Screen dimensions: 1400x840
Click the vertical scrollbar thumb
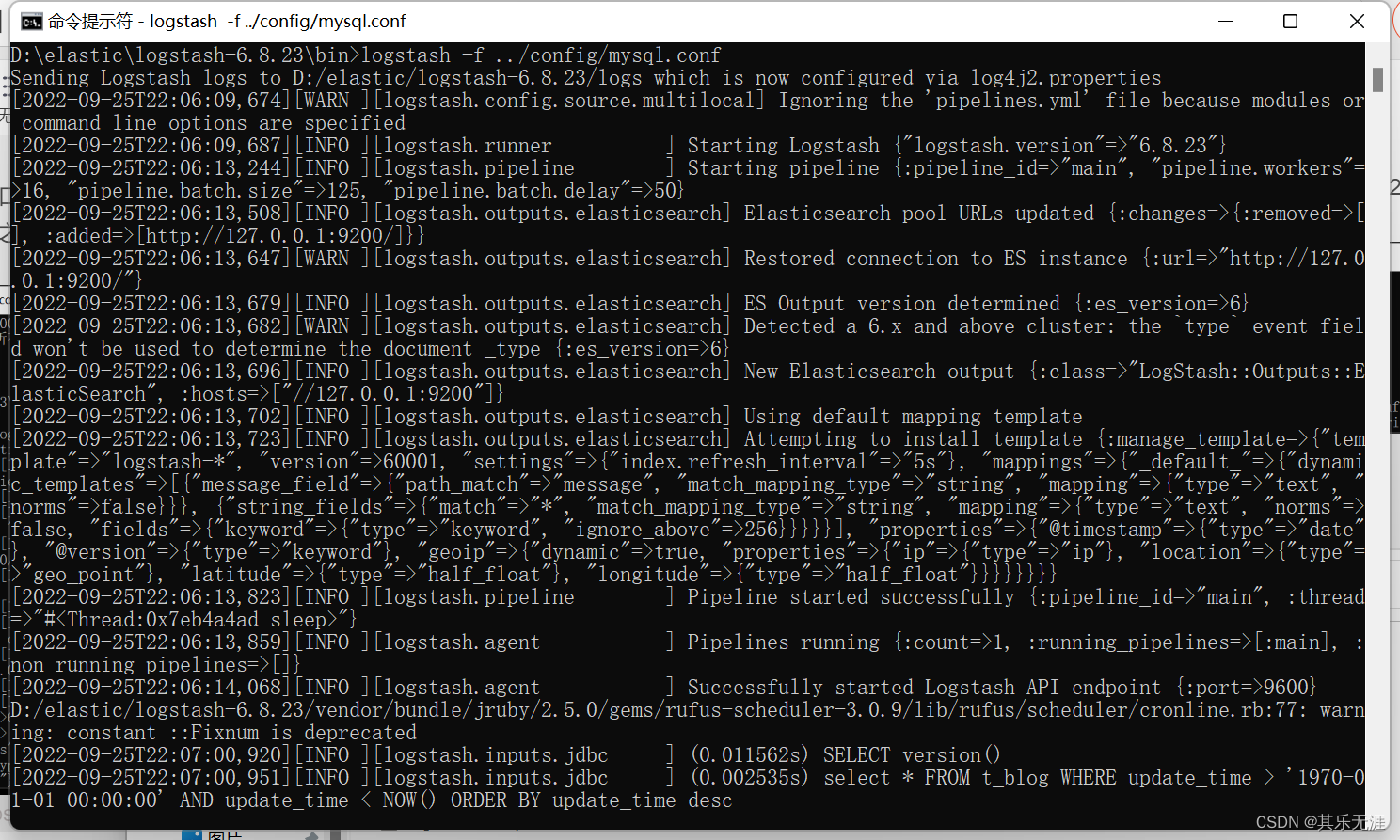1377,80
